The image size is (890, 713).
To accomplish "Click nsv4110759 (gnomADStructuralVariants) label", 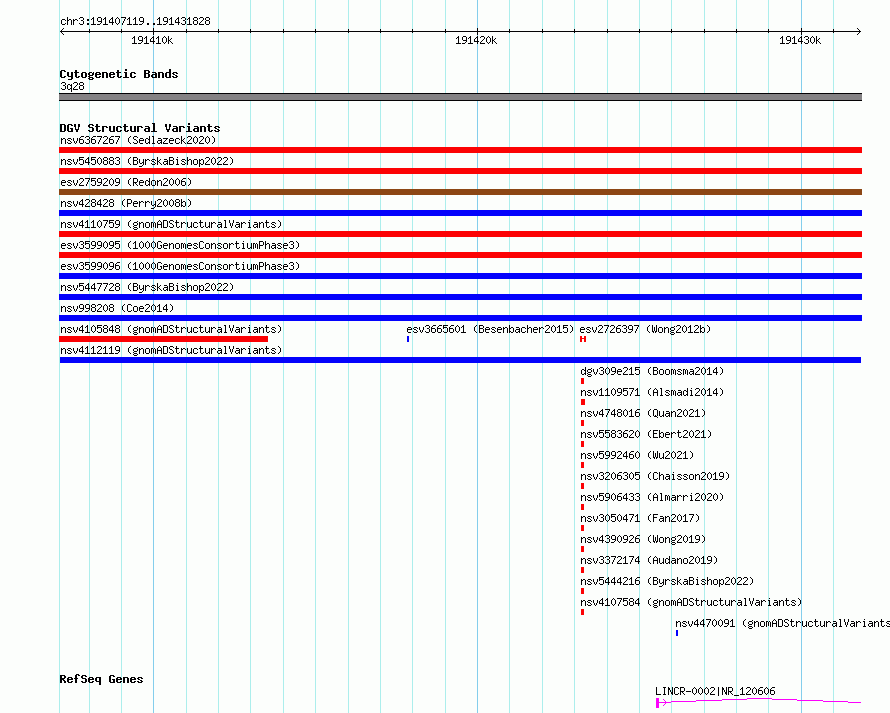I will (x=171, y=224).
